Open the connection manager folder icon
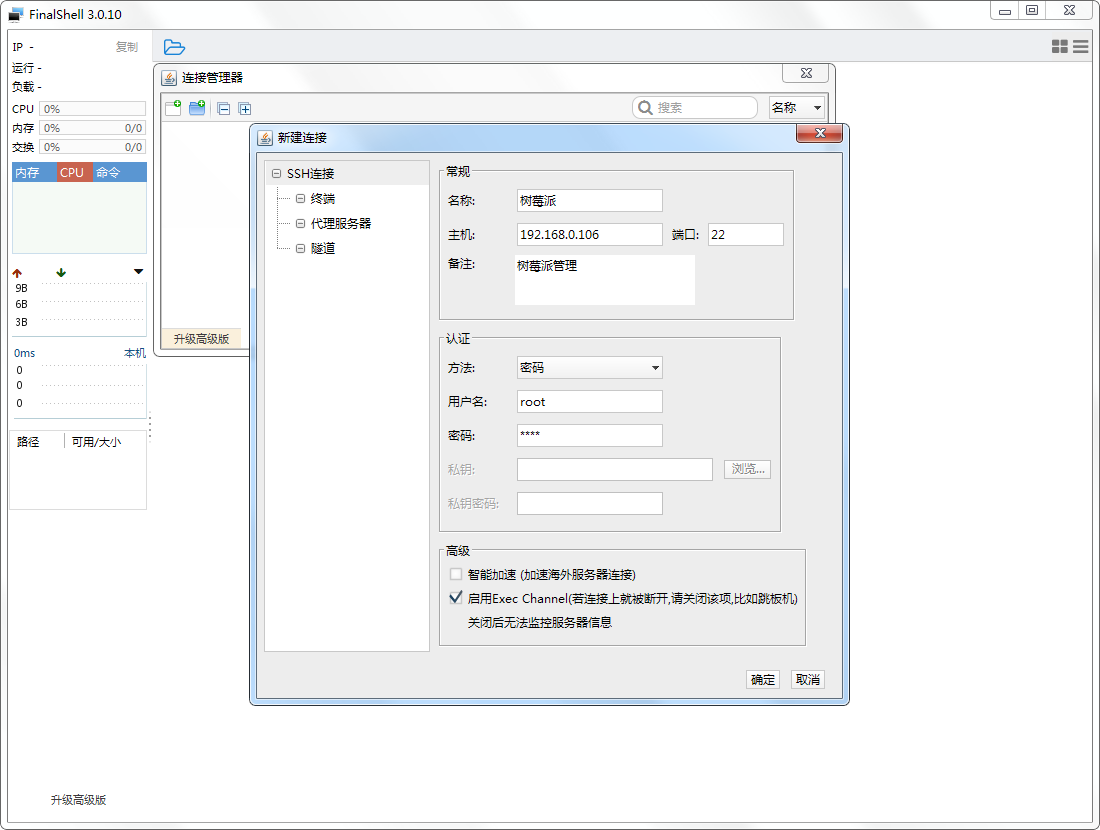This screenshot has width=1100, height=830. pyautogui.click(x=174, y=47)
